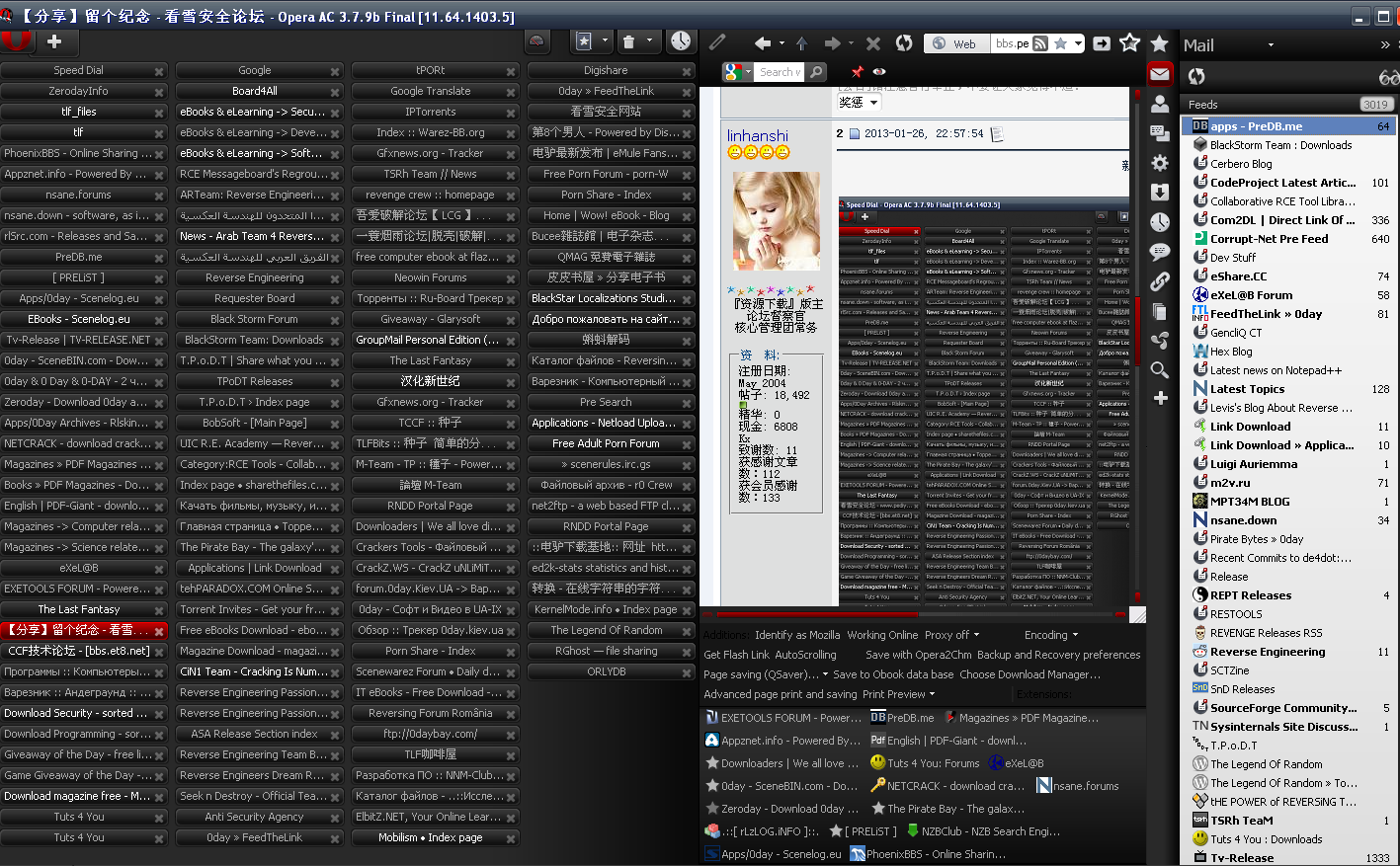Click the pencil edit icon
Screen dimensions: 1400x866
point(717,42)
